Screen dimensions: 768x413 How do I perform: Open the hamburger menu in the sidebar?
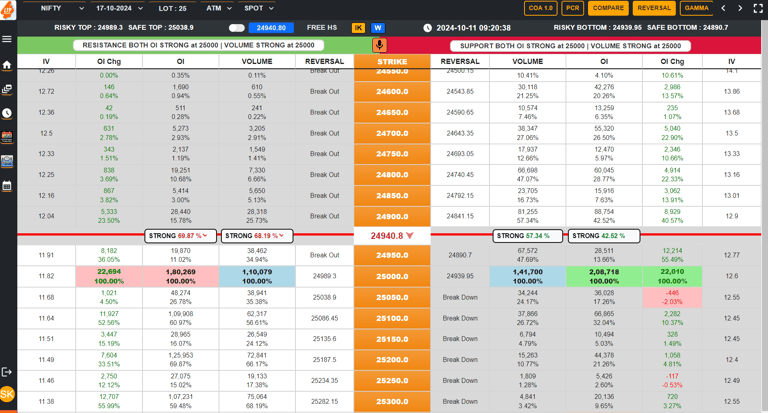point(7,39)
